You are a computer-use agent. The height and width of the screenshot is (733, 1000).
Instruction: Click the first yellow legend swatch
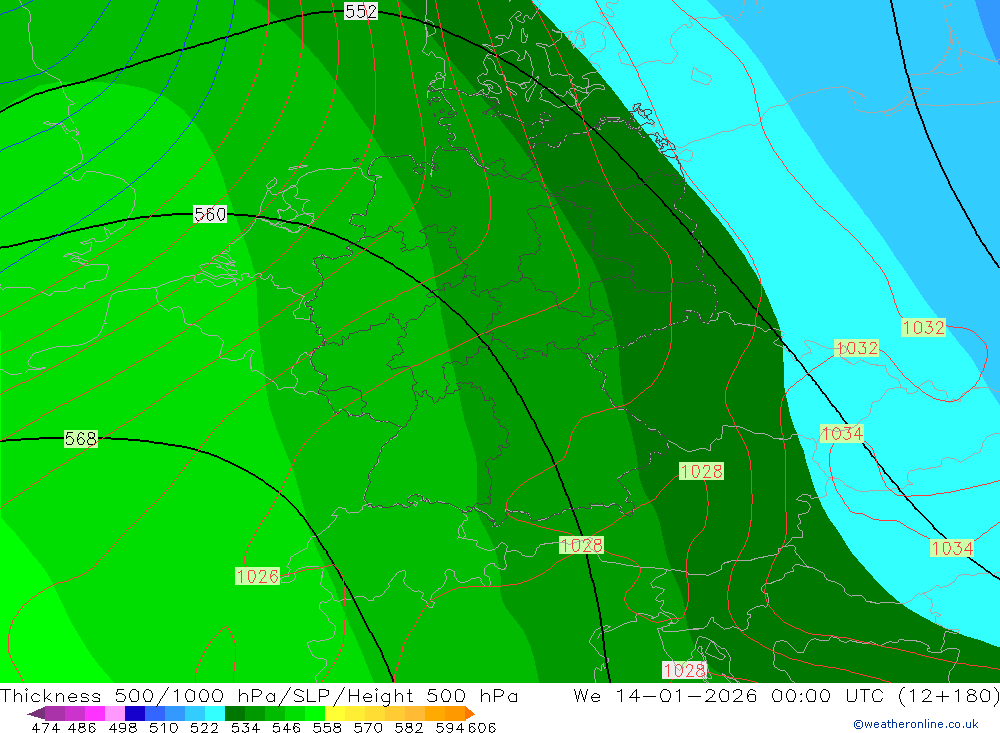335,713
